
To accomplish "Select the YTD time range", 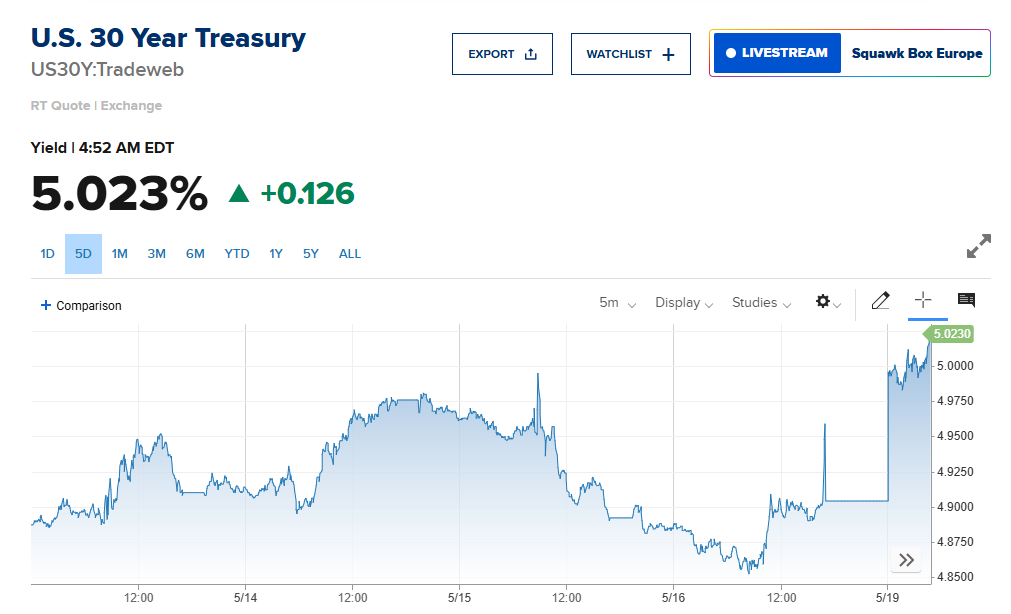I will pyautogui.click(x=237, y=254).
